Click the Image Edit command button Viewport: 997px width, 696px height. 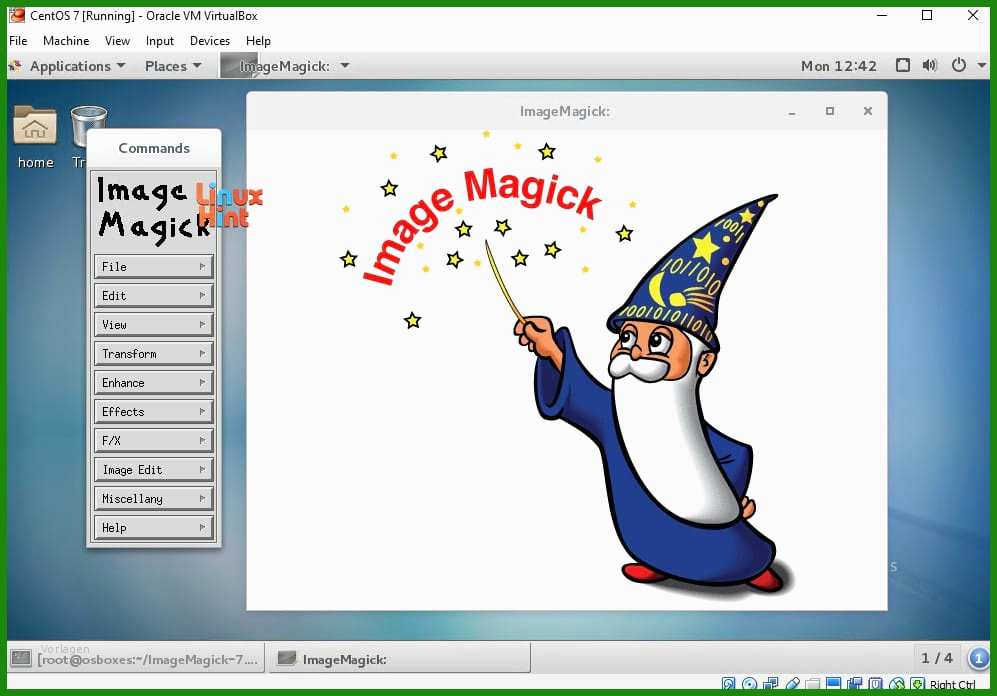[154, 470]
